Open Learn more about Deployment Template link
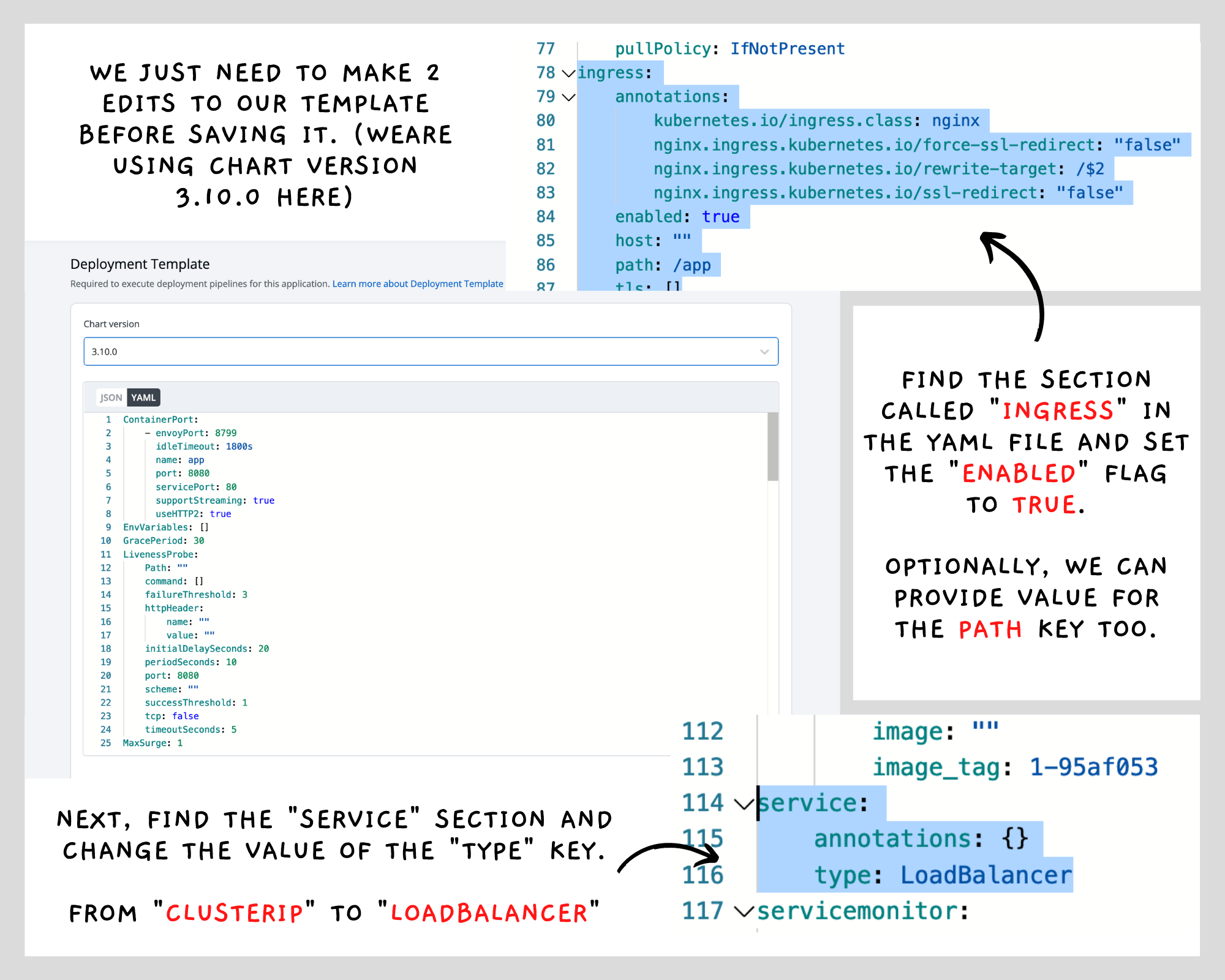Image resolution: width=1225 pixels, height=980 pixels. (x=417, y=284)
